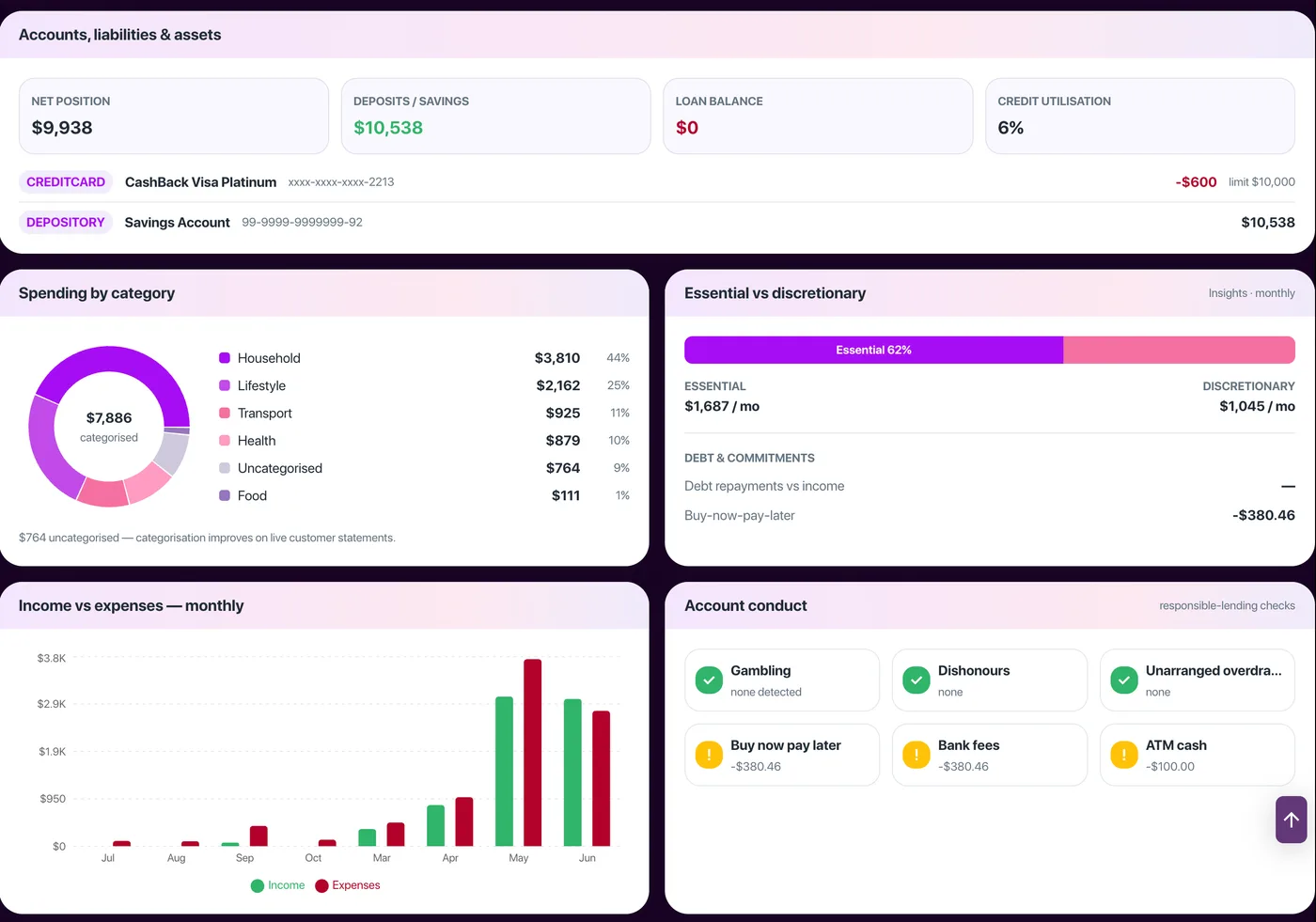Click the "Account conduct" heading
Viewport: 1316px width, 922px height.
745,606
